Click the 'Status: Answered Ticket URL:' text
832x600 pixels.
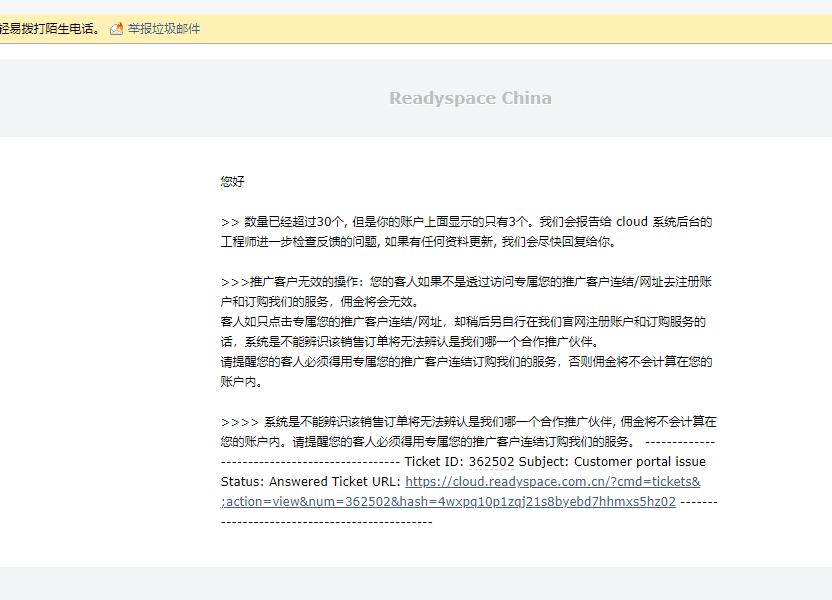click(x=311, y=482)
